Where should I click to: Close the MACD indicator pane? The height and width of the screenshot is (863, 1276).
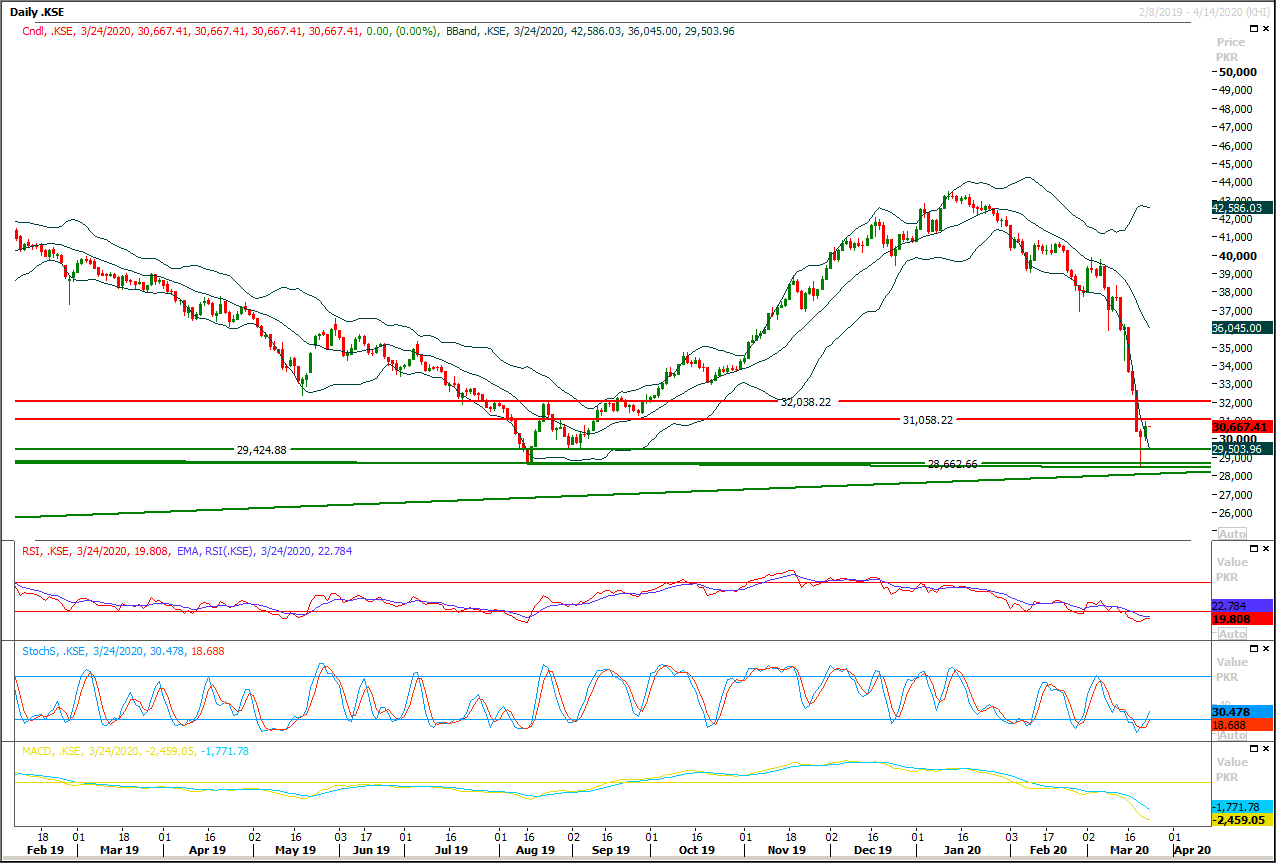(1268, 748)
